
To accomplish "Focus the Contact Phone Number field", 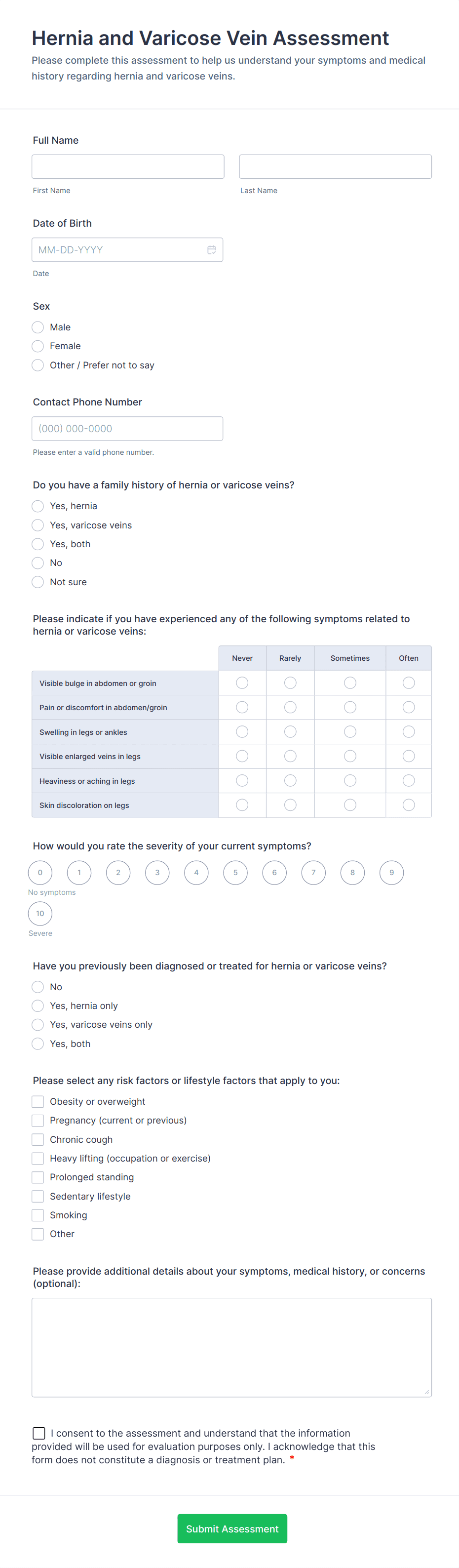I will pyautogui.click(x=127, y=429).
